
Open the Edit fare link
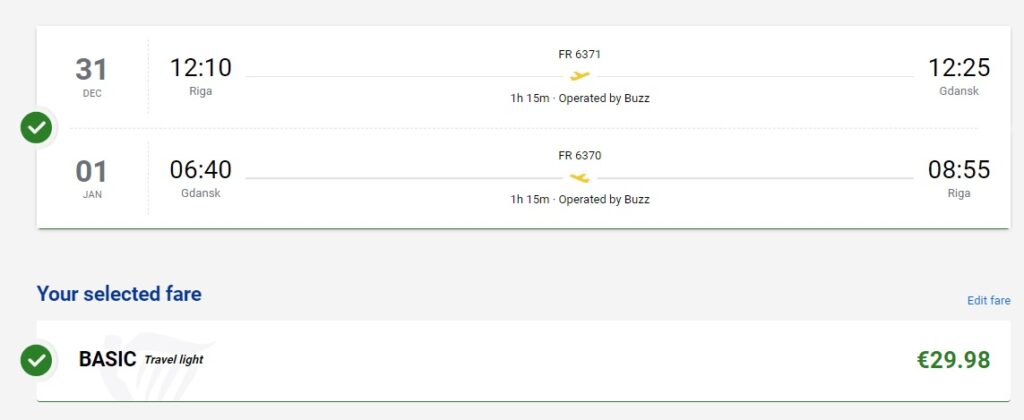coord(988,300)
